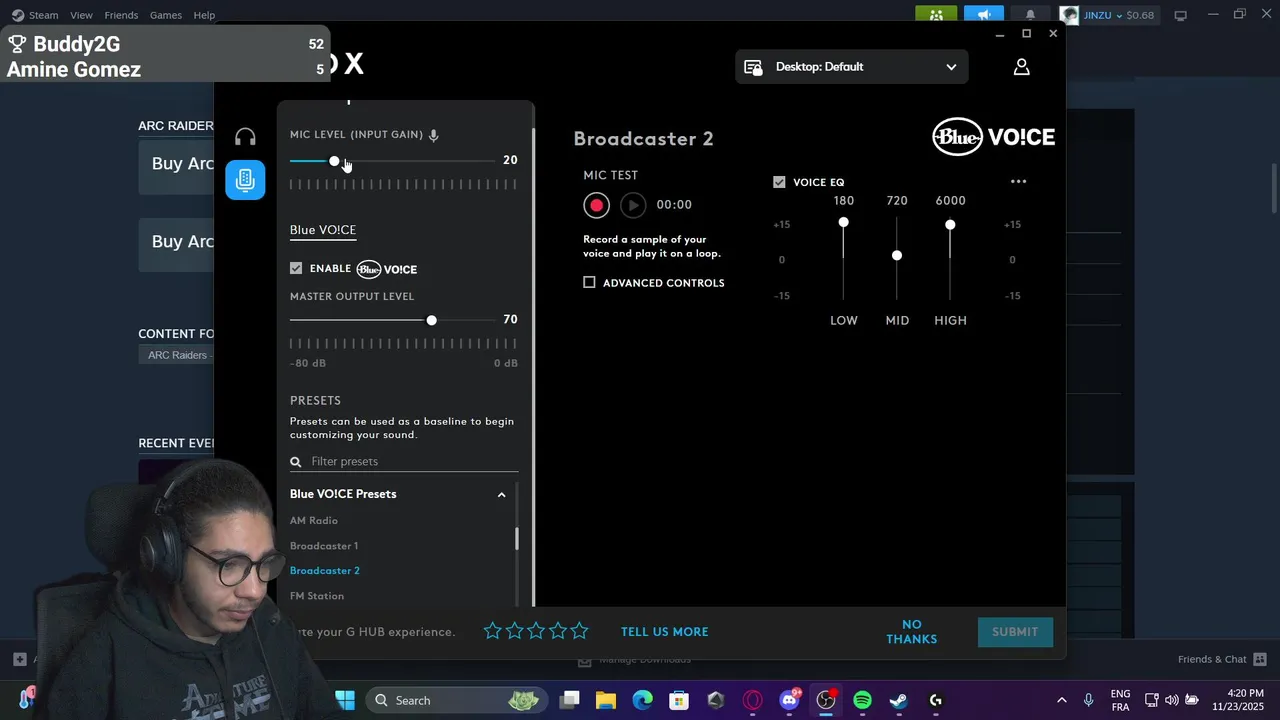
Task: Open File Explorer from the taskbar
Action: click(x=605, y=700)
